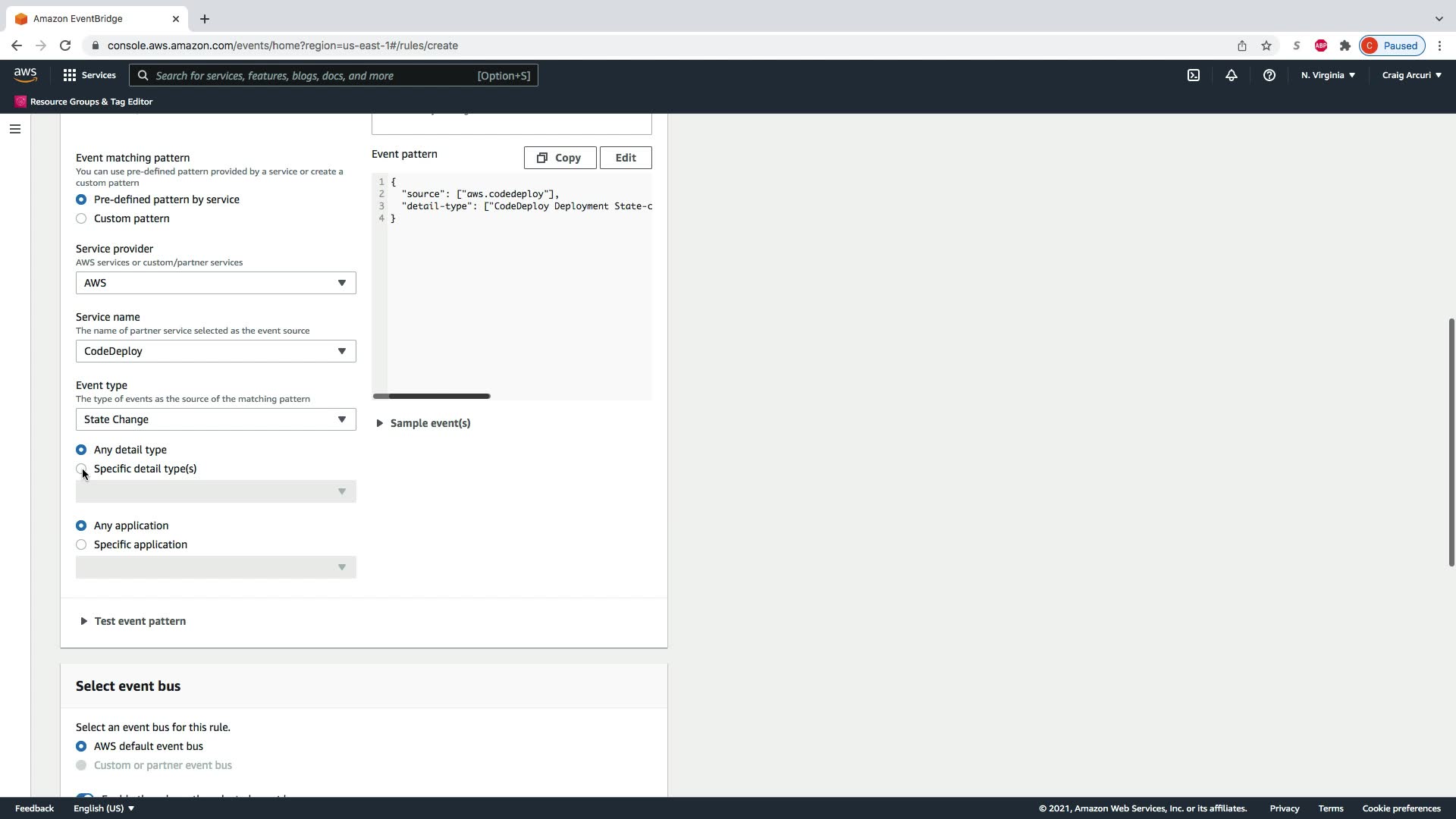
Task: Select Specific detail type(s) option
Action: pos(81,469)
